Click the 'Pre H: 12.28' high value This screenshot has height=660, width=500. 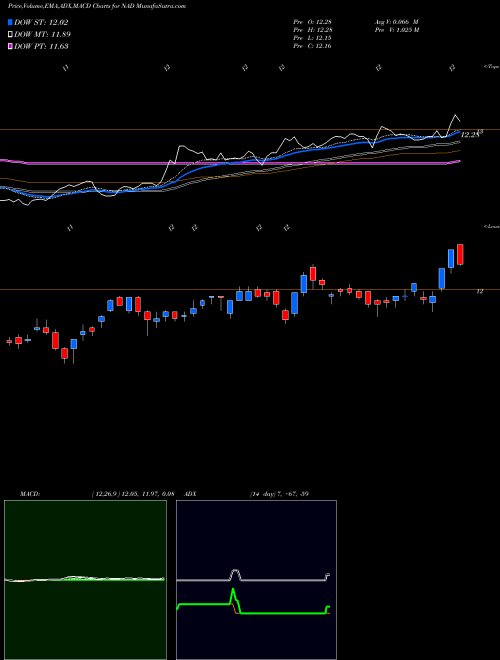point(314,29)
